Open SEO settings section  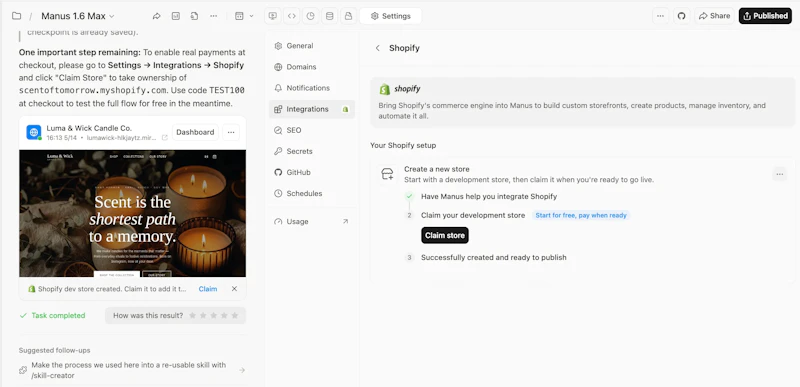click(x=312, y=130)
